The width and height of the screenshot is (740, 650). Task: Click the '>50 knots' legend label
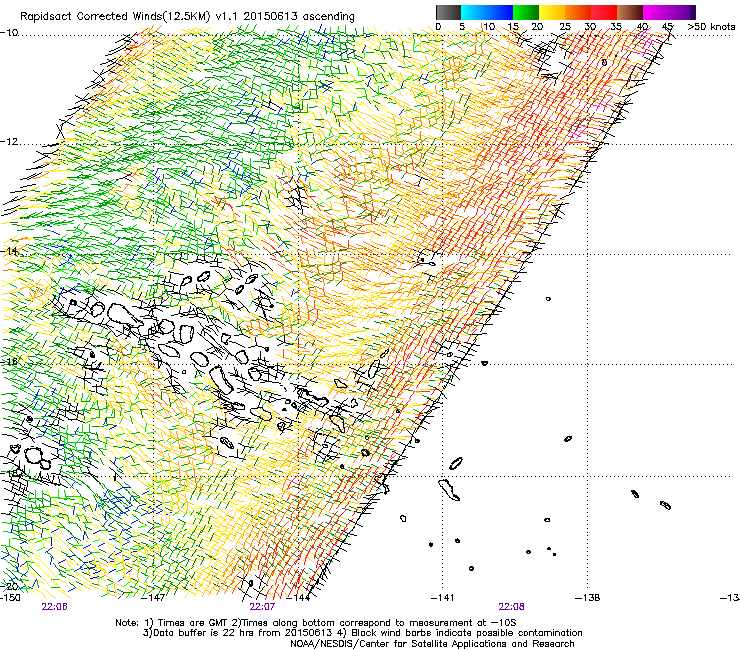pos(711,27)
